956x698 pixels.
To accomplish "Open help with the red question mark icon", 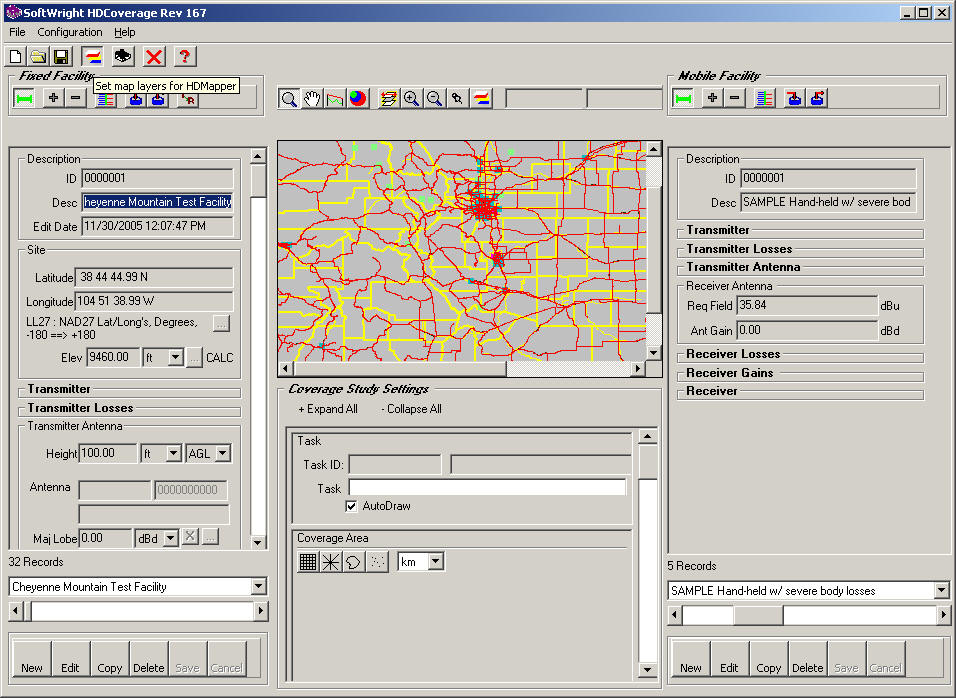I will click(x=185, y=57).
